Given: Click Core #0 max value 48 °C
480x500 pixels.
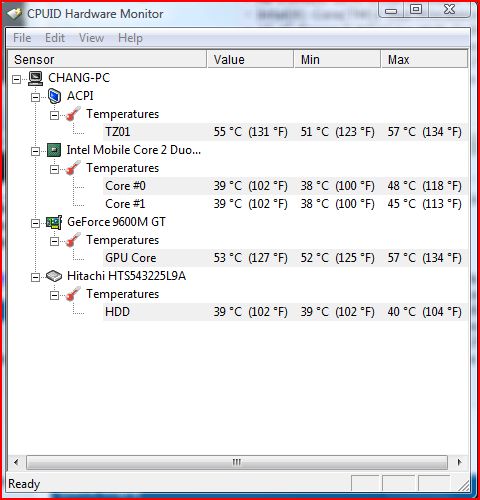Looking at the screenshot, I should click(425, 186).
